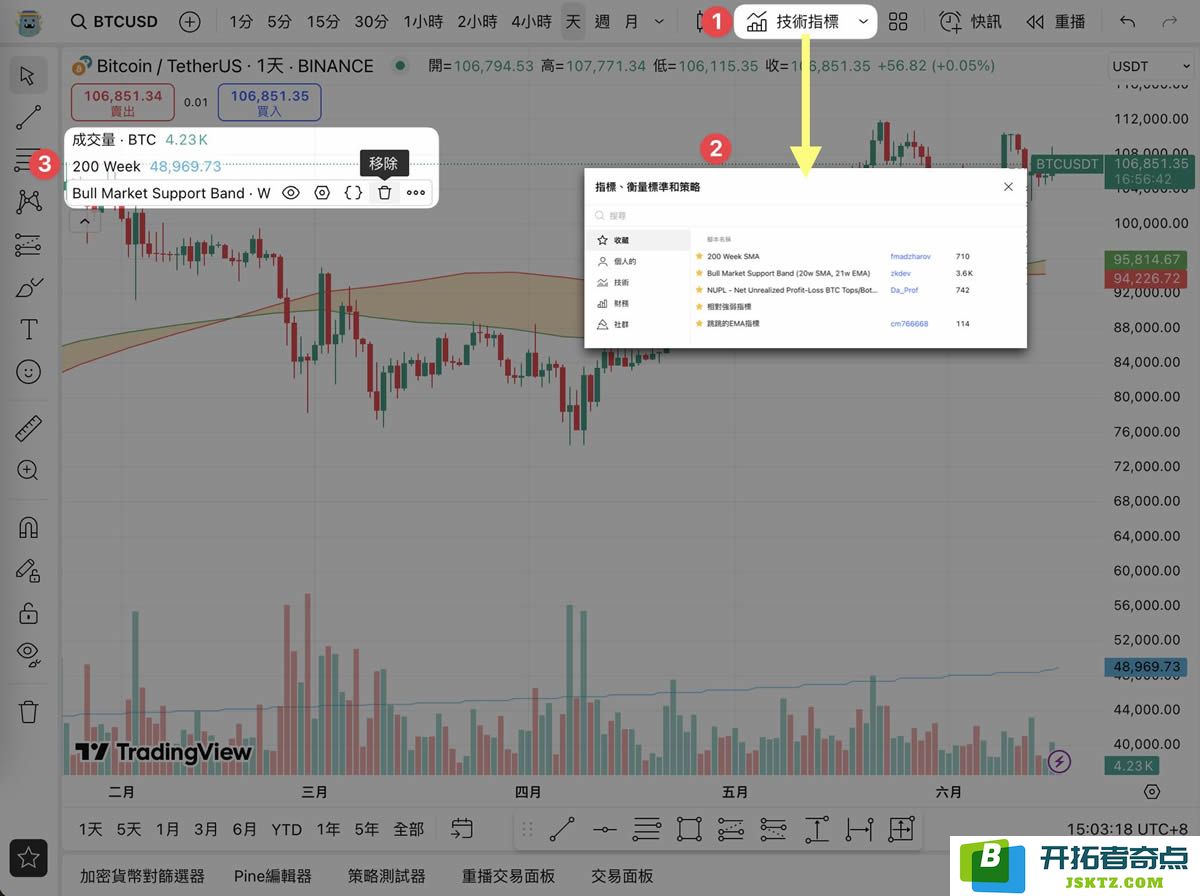Open the Pine編輯器 tab
The height and width of the screenshot is (896, 1200).
(x=273, y=876)
